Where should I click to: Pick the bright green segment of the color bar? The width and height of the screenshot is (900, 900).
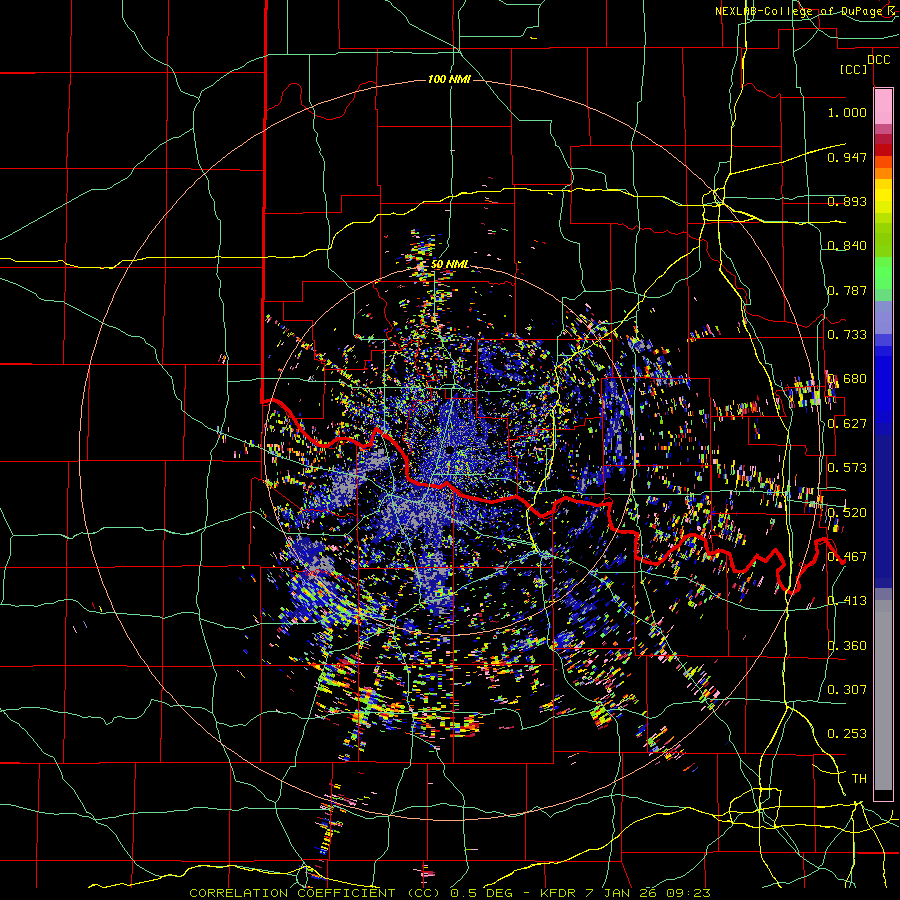883,273
